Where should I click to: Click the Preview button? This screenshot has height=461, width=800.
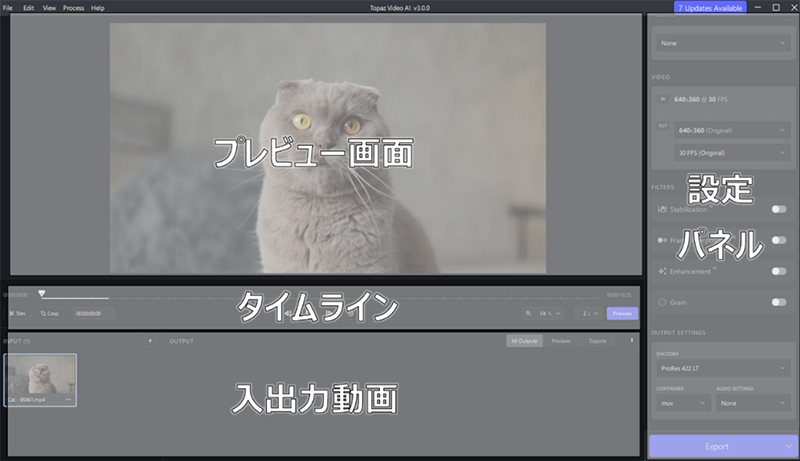(x=622, y=313)
